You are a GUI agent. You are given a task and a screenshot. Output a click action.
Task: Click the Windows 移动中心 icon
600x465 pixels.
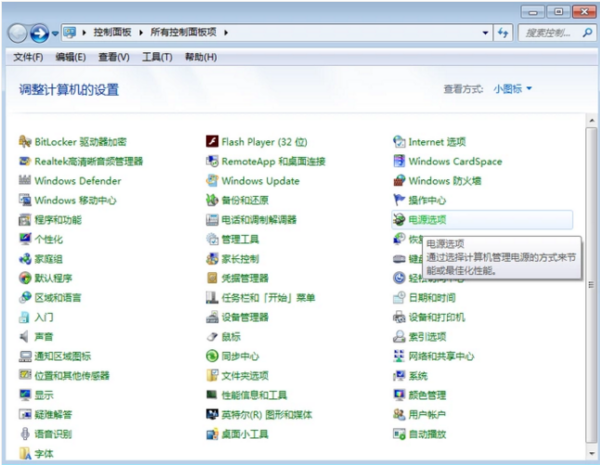point(25,200)
